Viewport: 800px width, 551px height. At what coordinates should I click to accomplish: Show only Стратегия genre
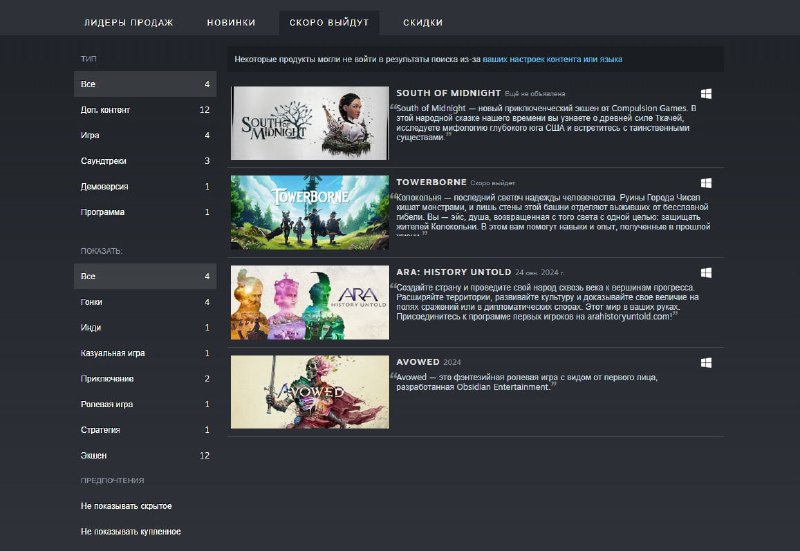(100, 430)
